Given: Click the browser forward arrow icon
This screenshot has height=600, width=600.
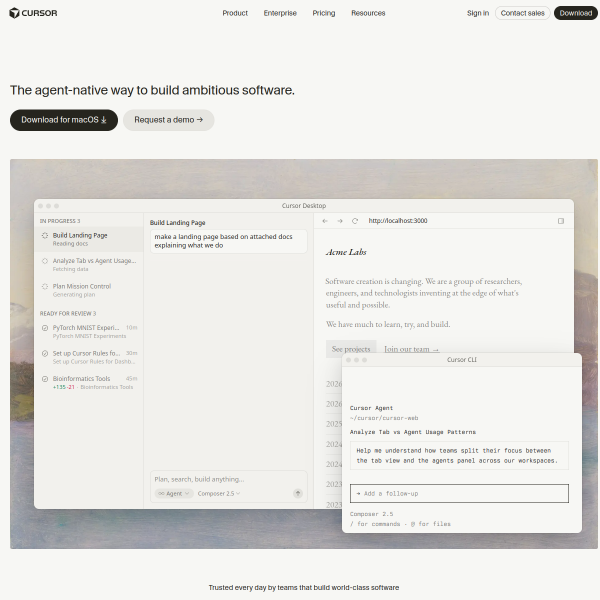Looking at the screenshot, I should coord(340,221).
